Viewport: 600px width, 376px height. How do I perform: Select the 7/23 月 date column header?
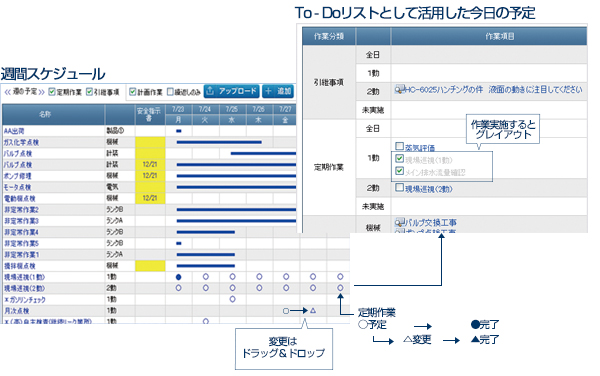coord(178,114)
